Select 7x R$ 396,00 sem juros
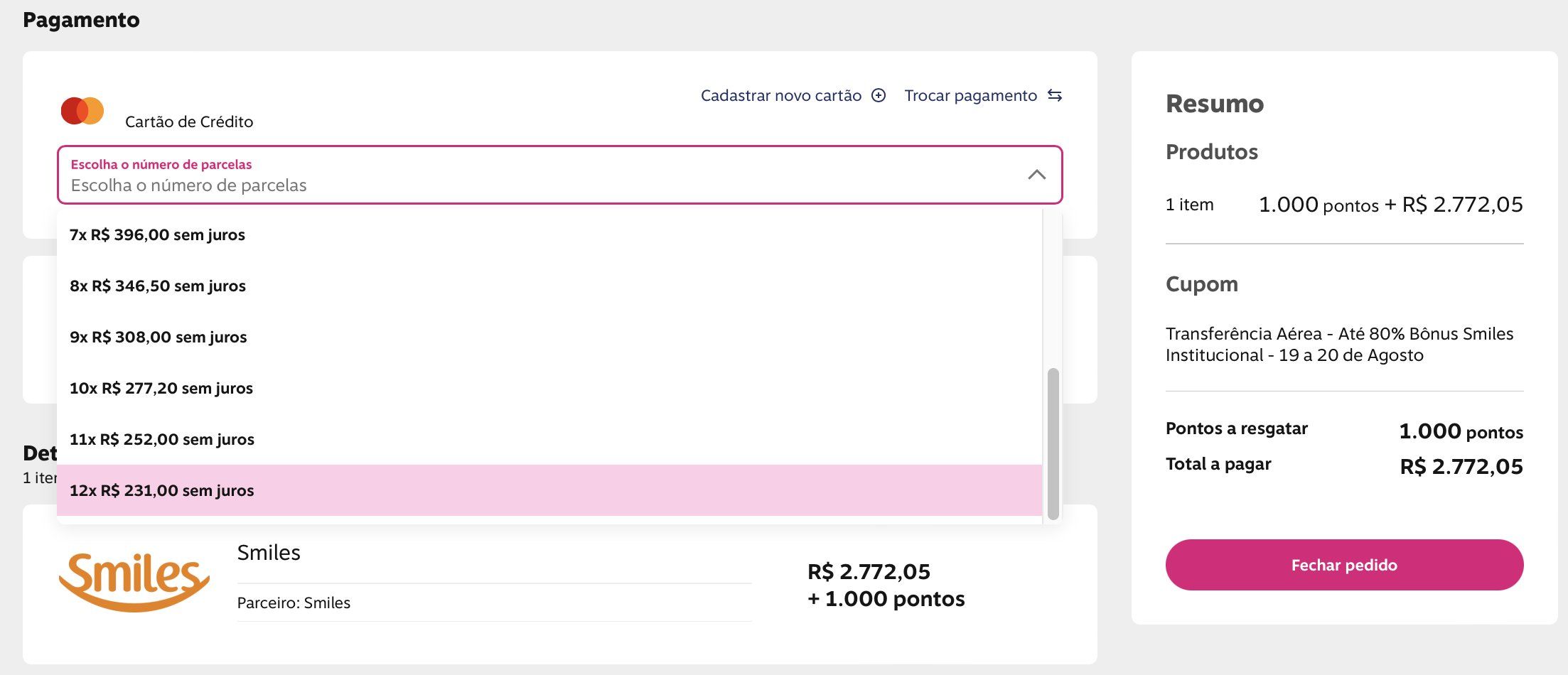 [x=157, y=235]
